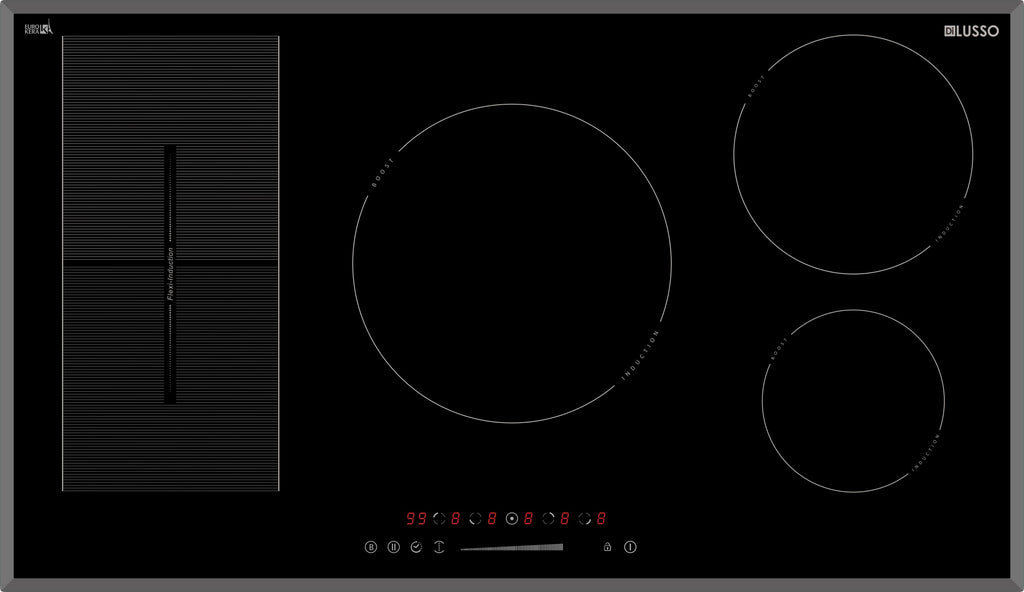Image resolution: width=1024 pixels, height=592 pixels.
Task: Select the Flexi-Induction labeled zone
Action: pos(170,265)
